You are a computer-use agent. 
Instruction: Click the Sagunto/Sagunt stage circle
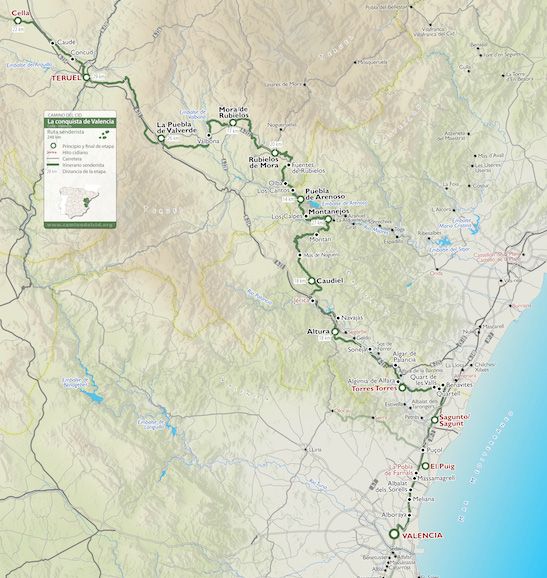pos(435,419)
